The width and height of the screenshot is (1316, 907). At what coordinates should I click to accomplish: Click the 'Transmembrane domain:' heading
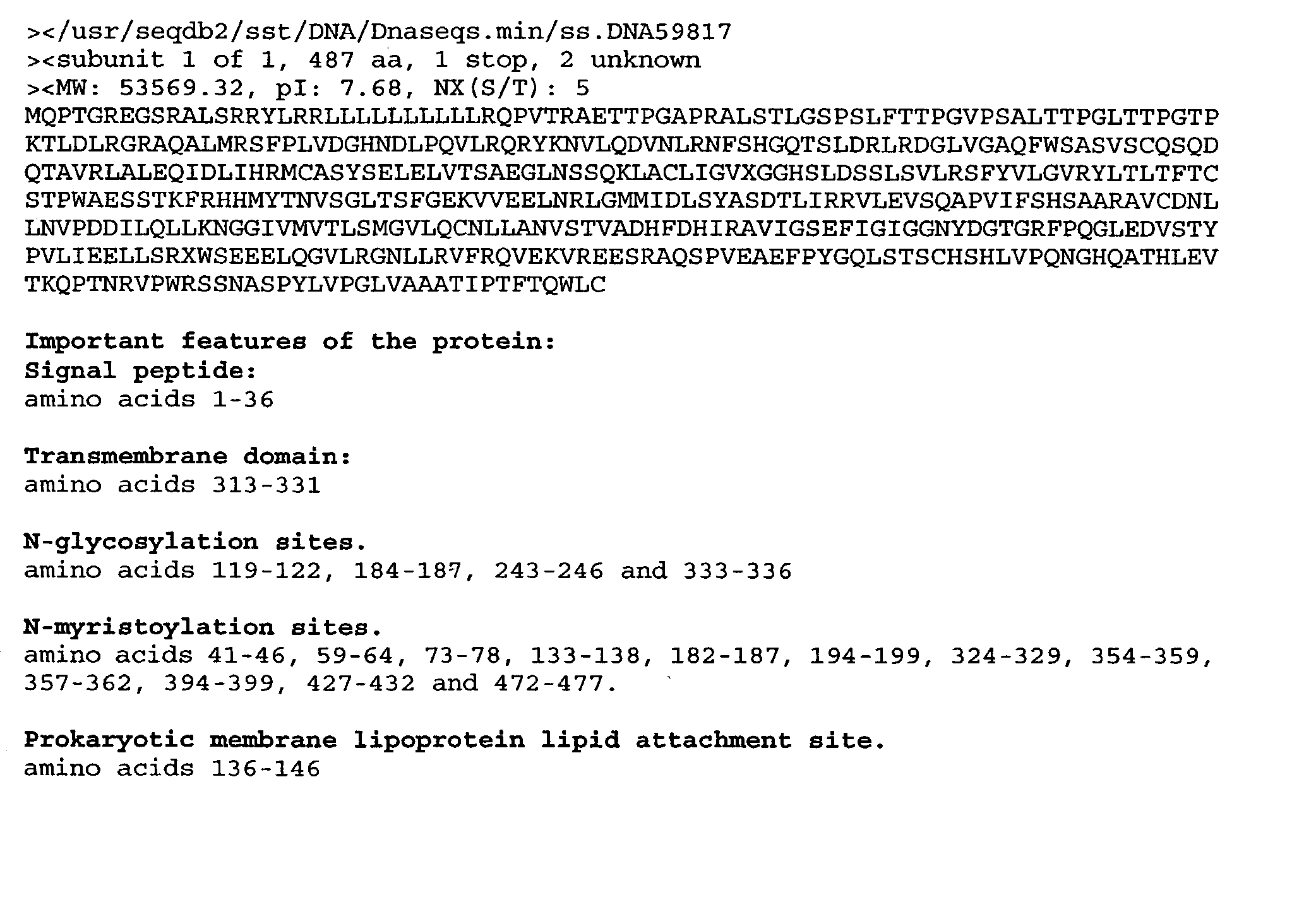point(188,456)
